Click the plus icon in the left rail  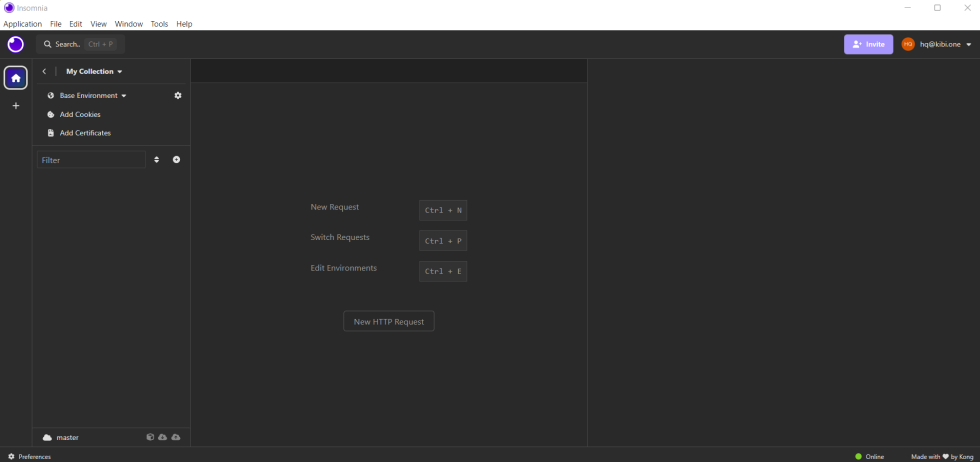[x=15, y=106]
